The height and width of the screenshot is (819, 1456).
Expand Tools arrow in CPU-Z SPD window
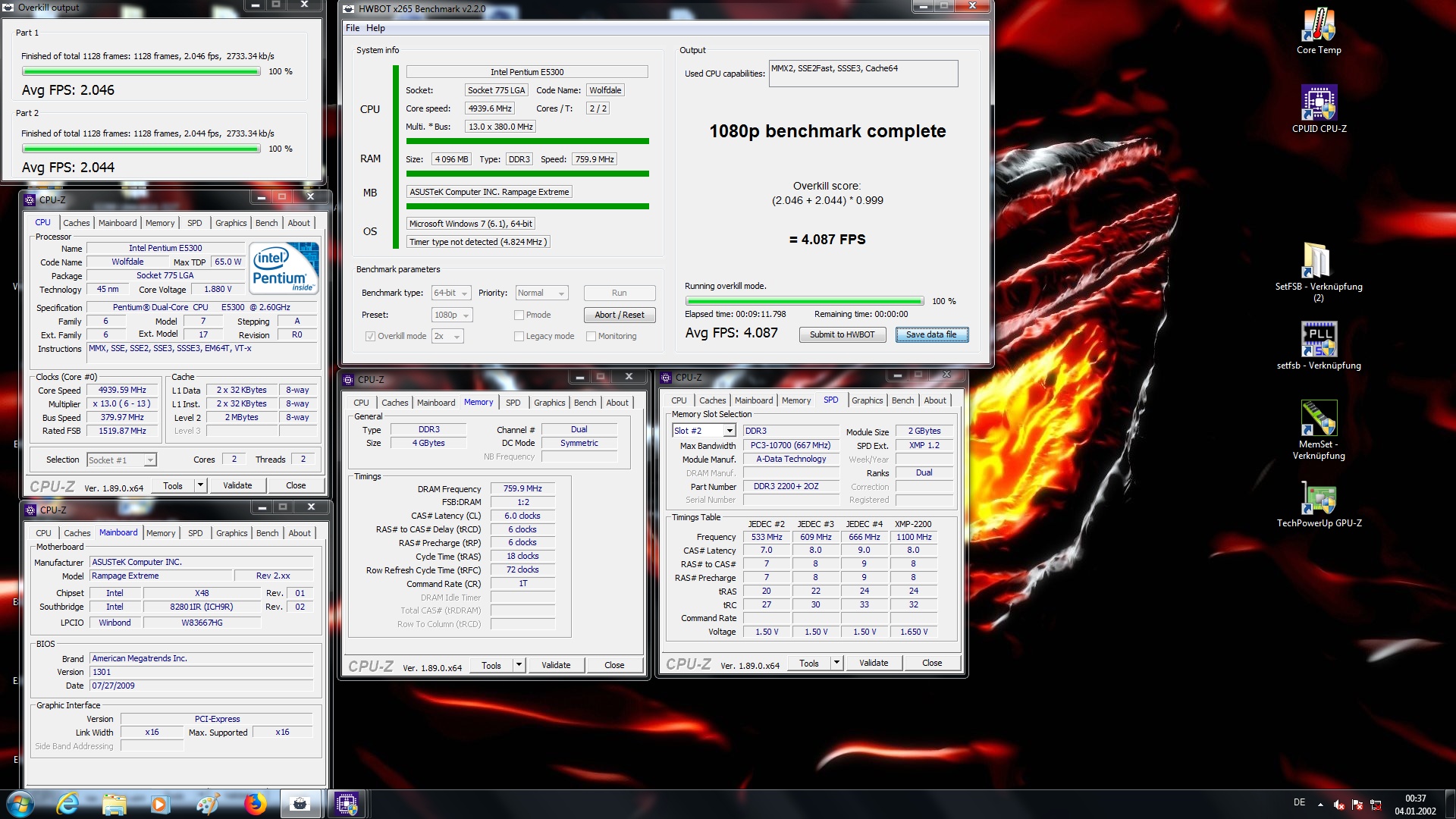(x=836, y=663)
